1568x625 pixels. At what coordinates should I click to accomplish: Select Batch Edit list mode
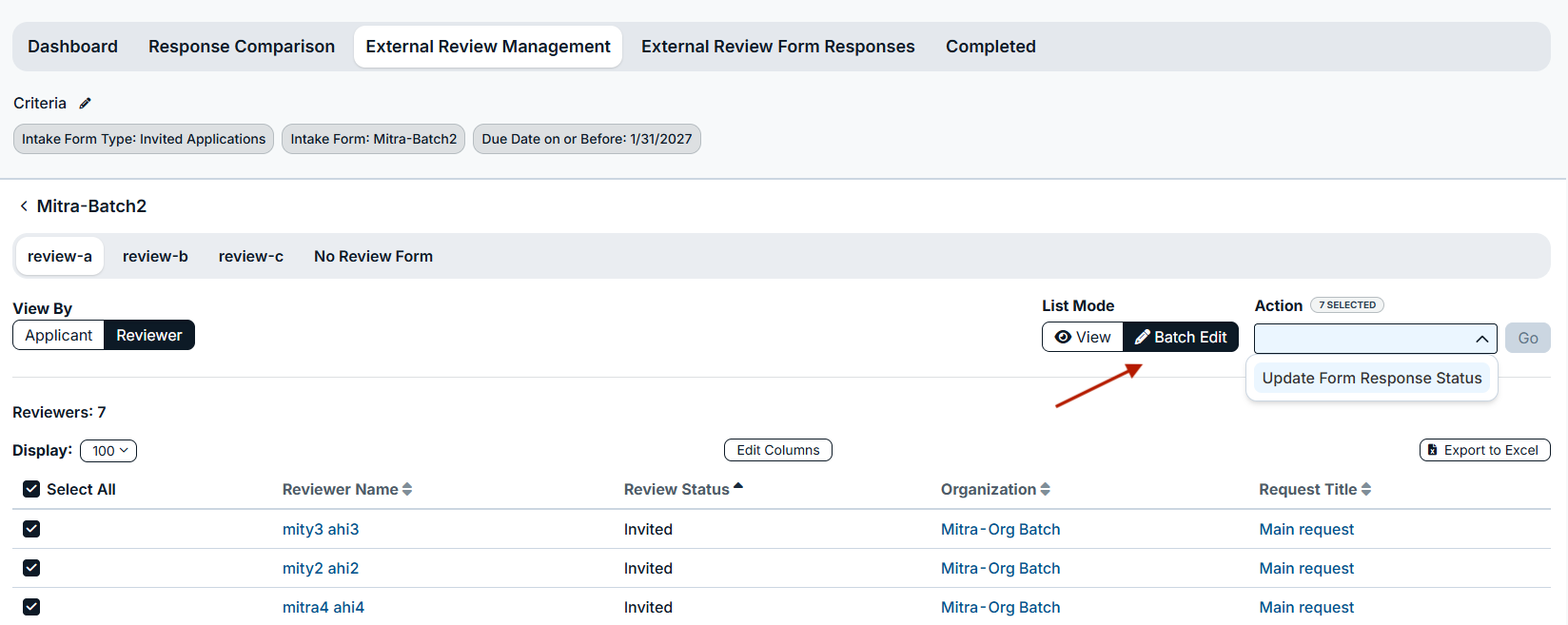(x=1181, y=337)
